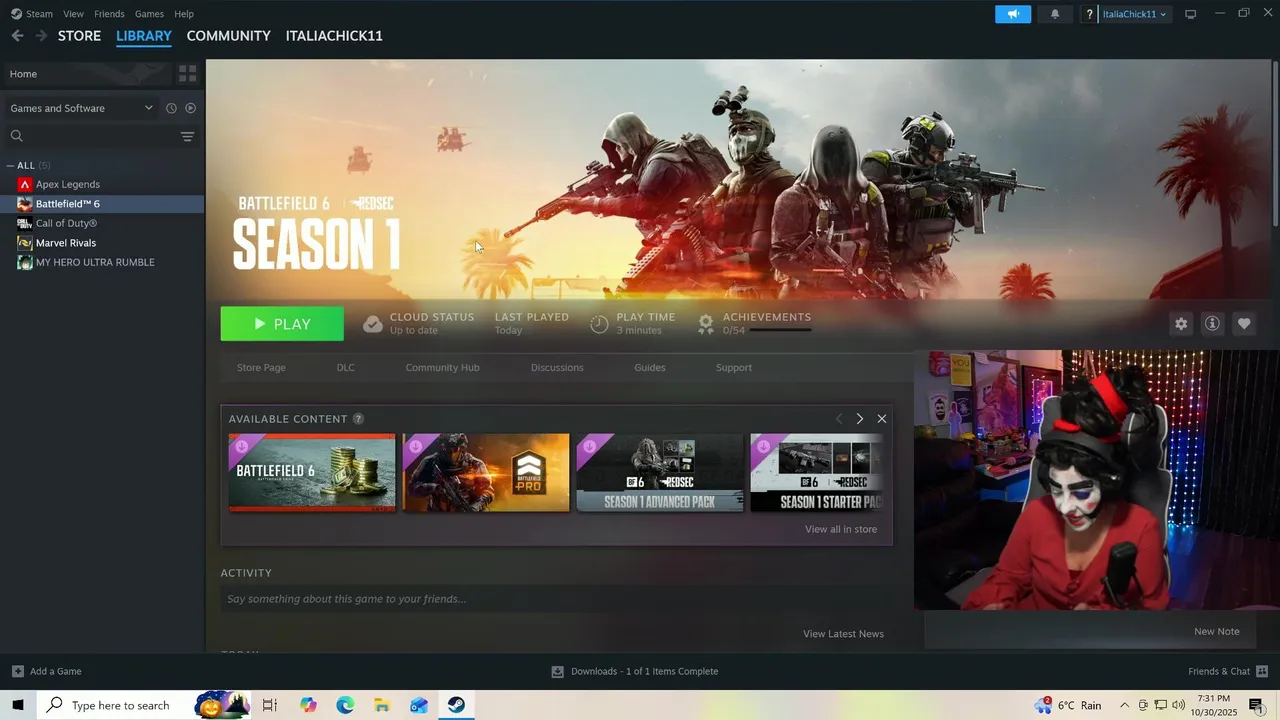Click the Battlefield Pro content thumbnail
Screen dimensions: 1280x720
point(486,472)
